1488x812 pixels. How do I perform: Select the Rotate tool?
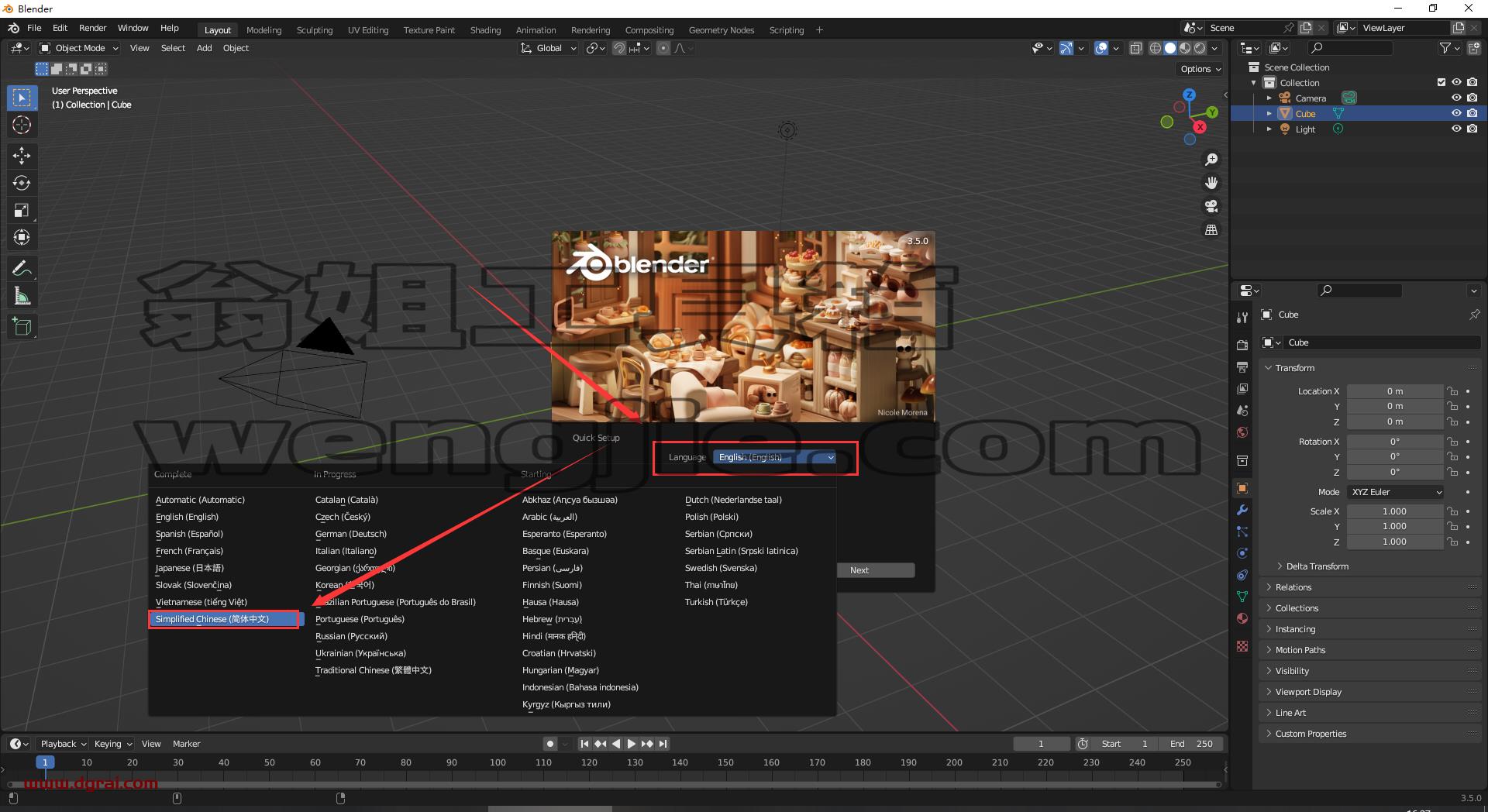coord(22,183)
